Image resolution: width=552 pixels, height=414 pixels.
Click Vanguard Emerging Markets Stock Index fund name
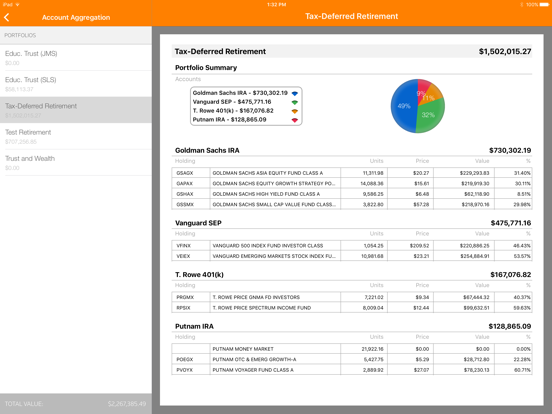point(274,256)
